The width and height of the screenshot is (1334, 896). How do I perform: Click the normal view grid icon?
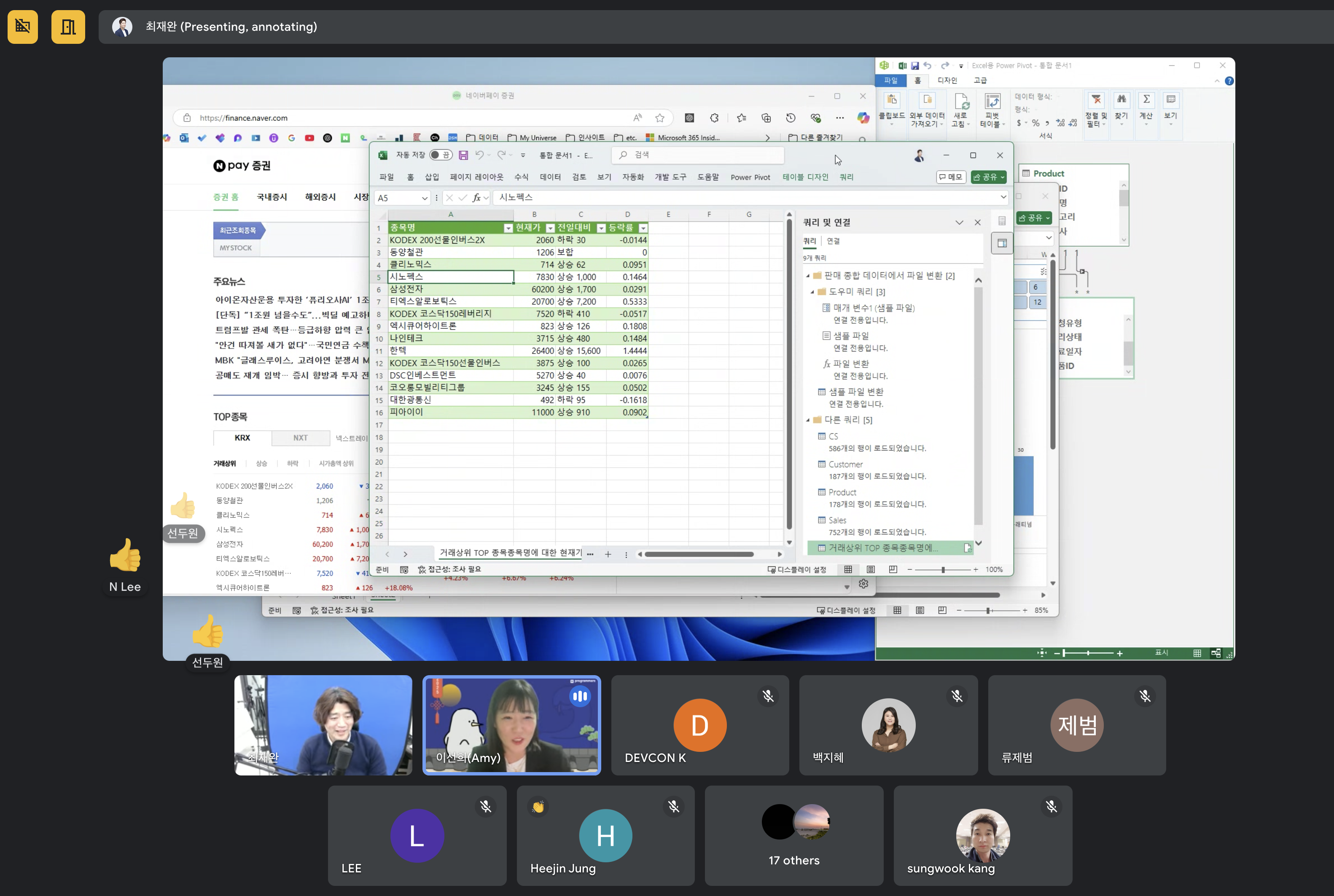click(x=848, y=570)
